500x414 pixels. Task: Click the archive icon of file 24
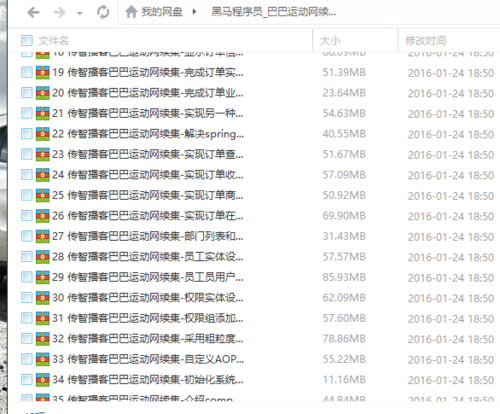point(43,175)
